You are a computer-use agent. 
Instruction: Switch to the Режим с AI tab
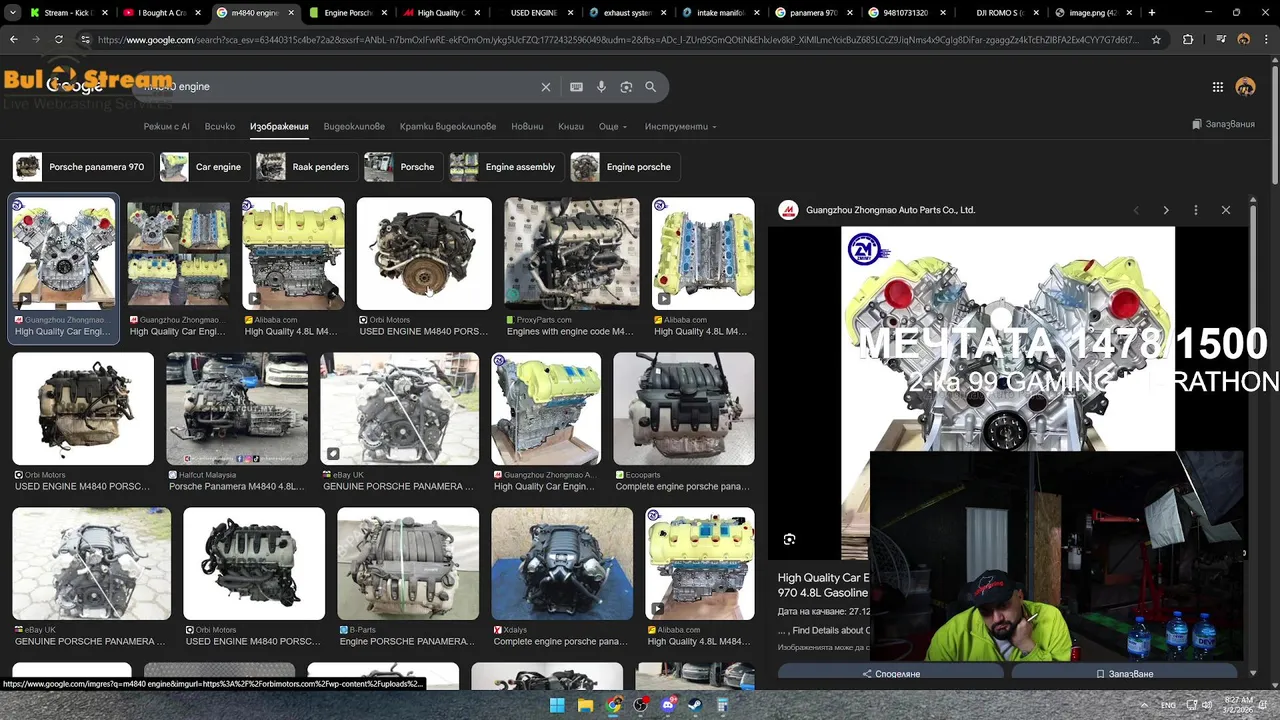(x=166, y=127)
